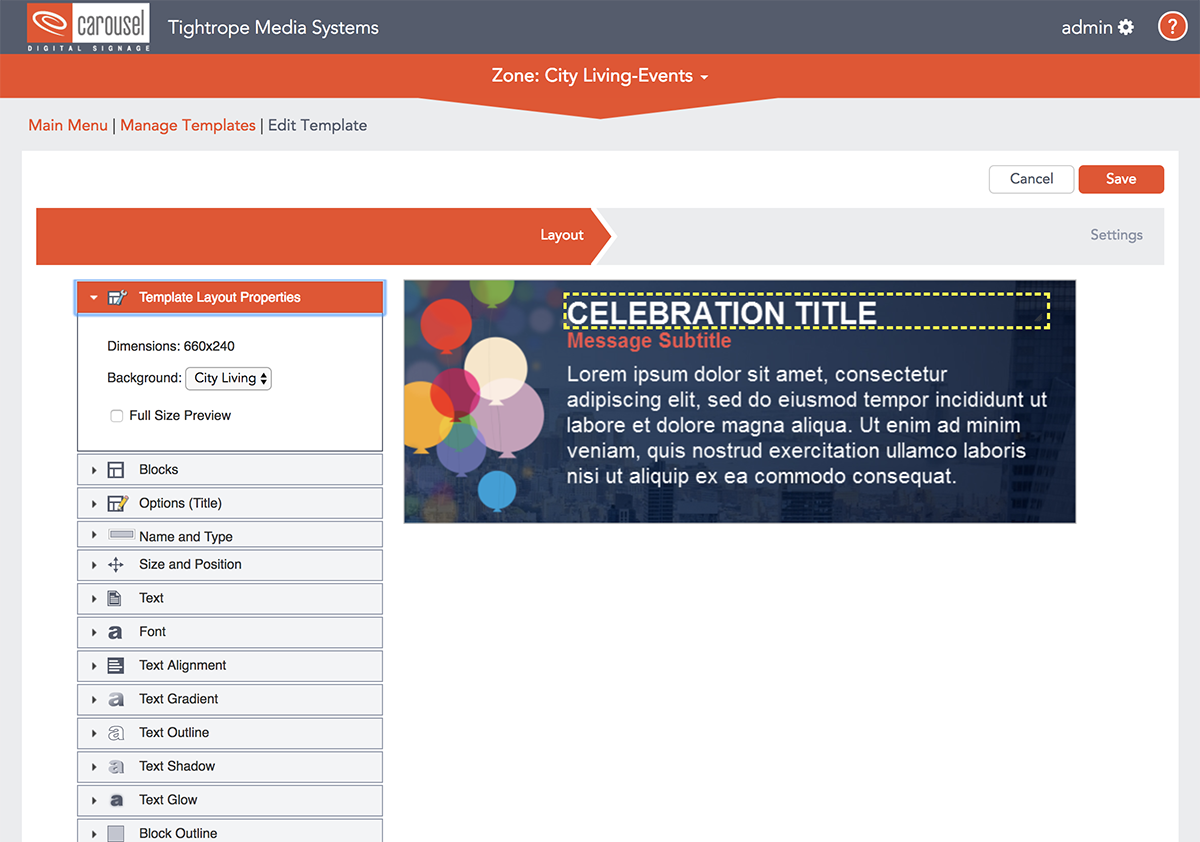Click the Text Glow icon
The image size is (1200, 842).
pyautogui.click(x=116, y=800)
